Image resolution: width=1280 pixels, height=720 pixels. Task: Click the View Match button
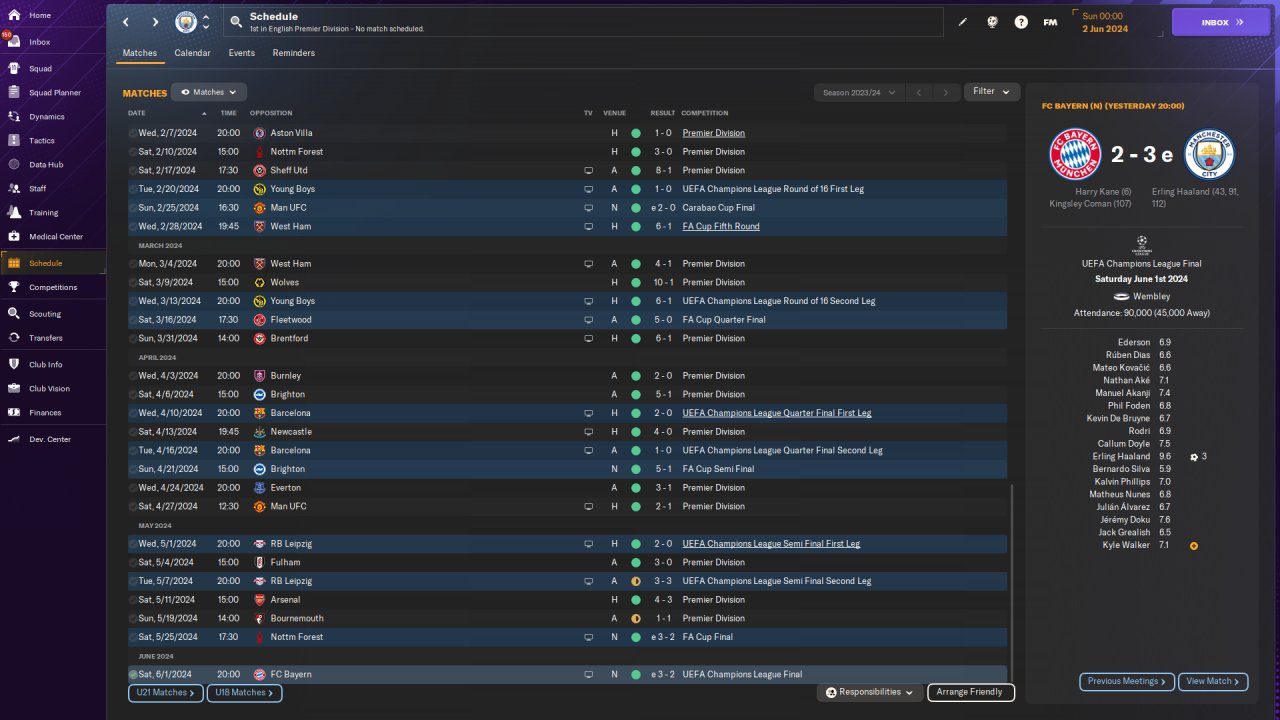tap(1213, 681)
